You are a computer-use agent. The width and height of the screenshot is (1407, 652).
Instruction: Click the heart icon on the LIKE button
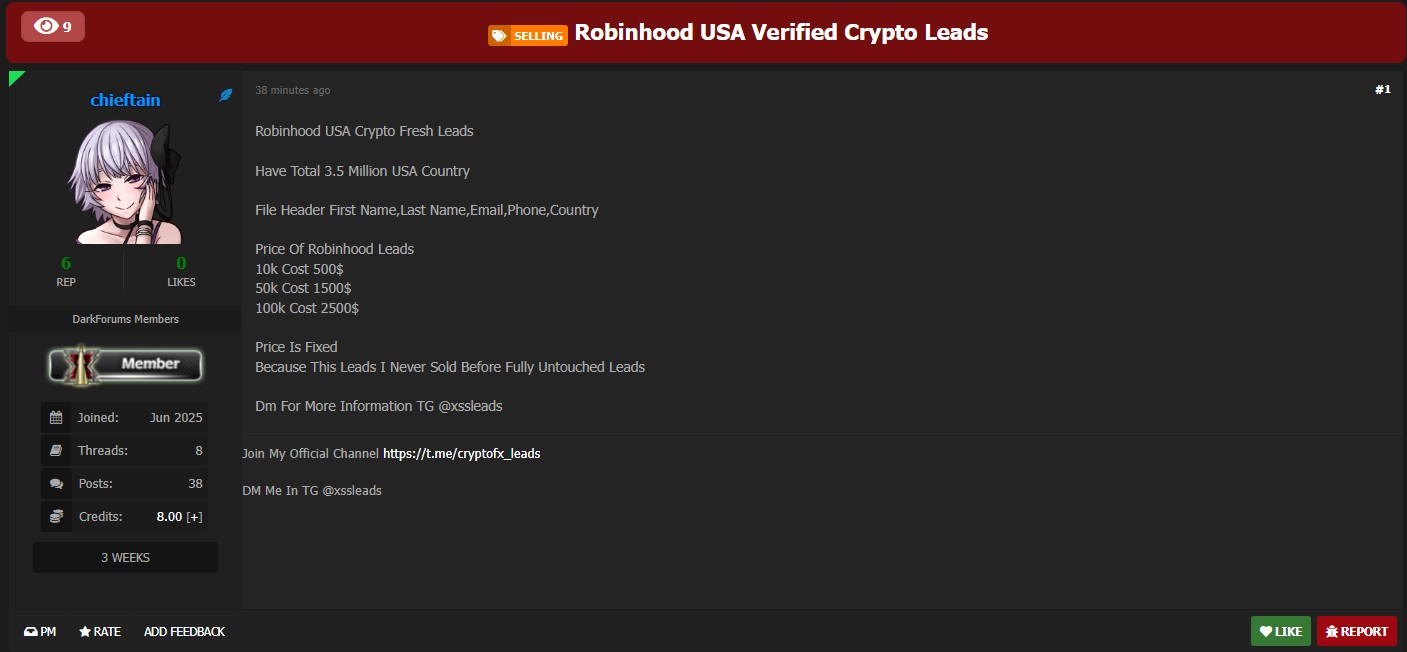(1265, 631)
